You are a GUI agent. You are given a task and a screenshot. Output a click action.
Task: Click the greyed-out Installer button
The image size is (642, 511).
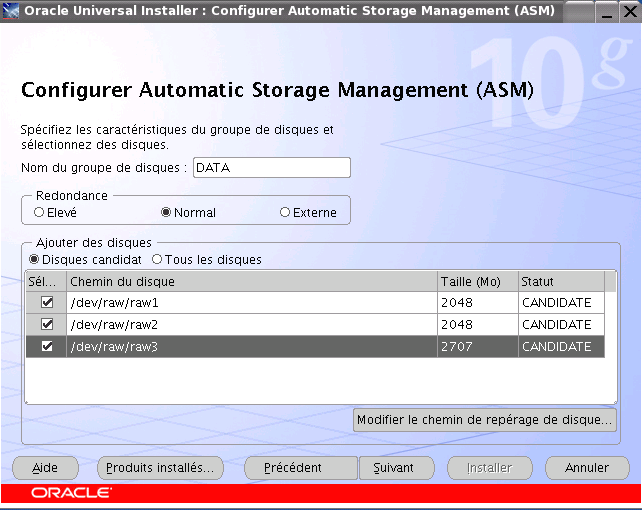pos(490,468)
